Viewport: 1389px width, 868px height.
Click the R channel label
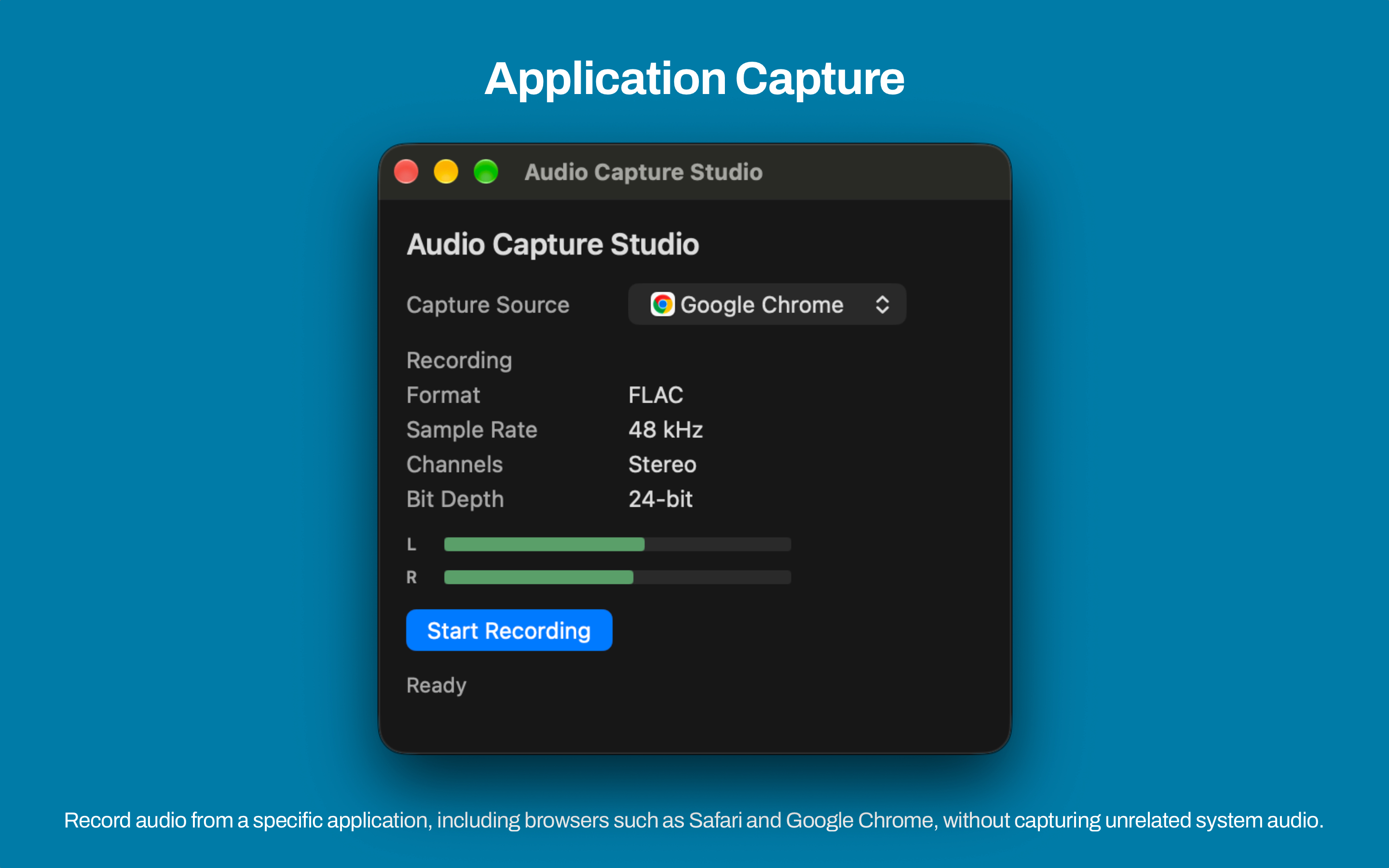[x=411, y=577]
